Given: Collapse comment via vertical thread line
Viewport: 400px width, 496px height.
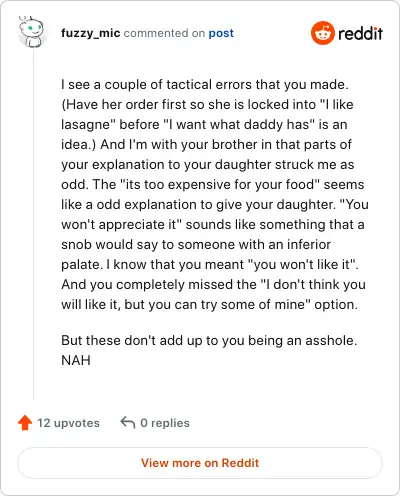Looking at the screenshot, I should click(33, 223).
